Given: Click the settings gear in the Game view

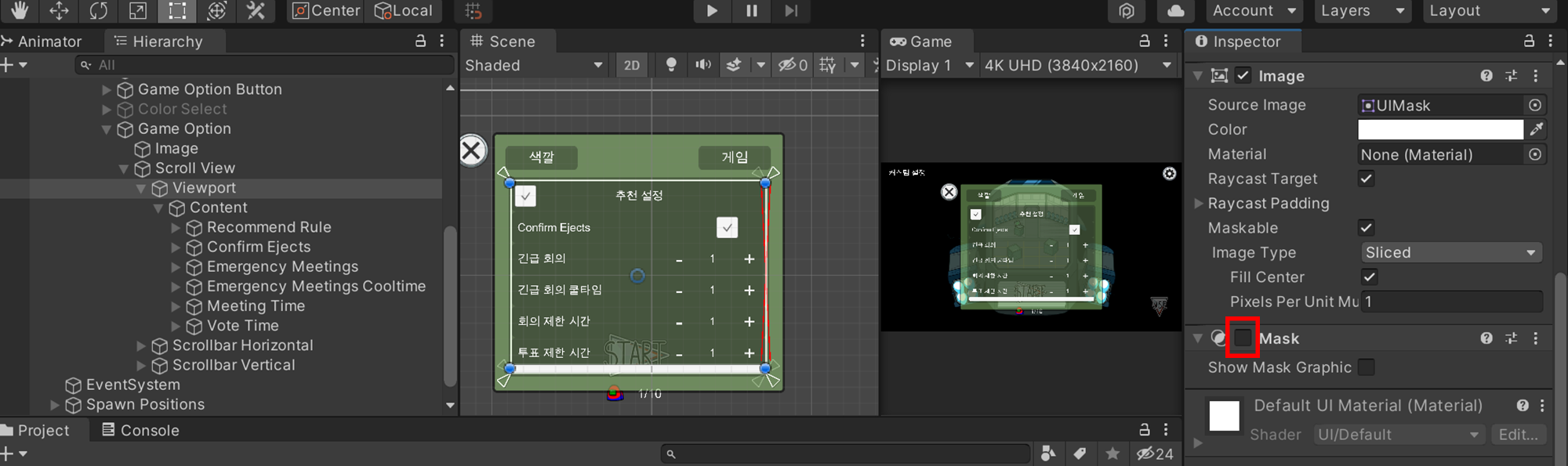Looking at the screenshot, I should pos(1169,174).
